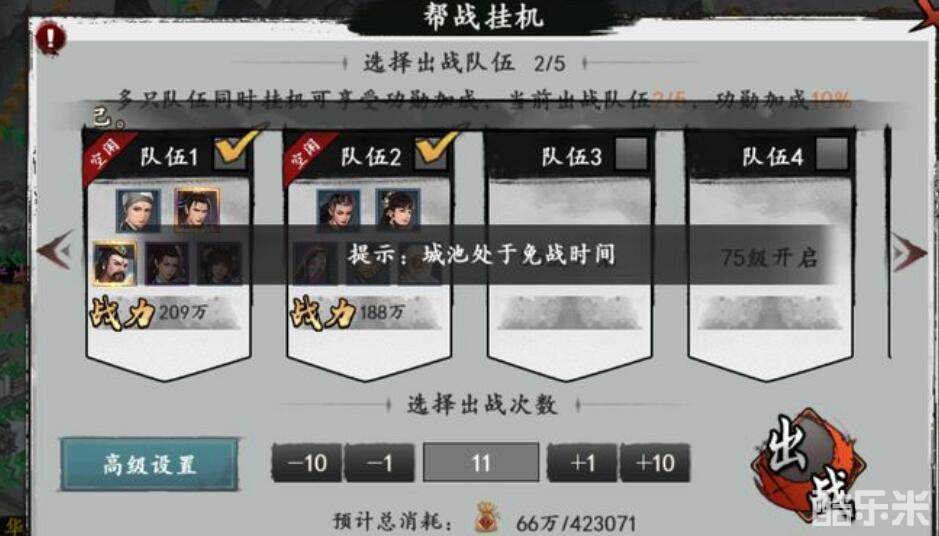Click the second female hero portrait in 队伍2

click(398, 210)
